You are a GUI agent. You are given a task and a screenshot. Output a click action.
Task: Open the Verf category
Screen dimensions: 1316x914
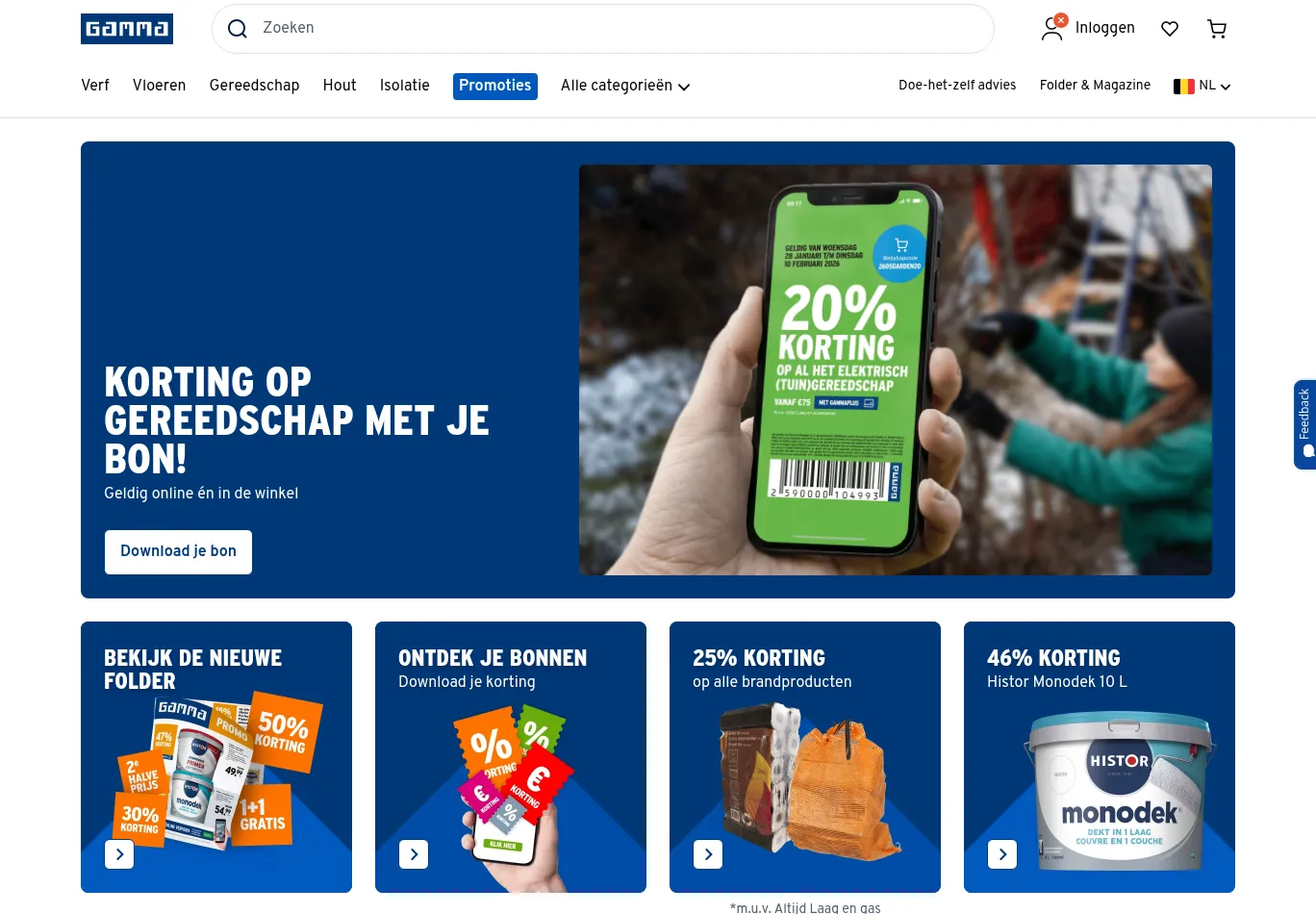click(95, 86)
